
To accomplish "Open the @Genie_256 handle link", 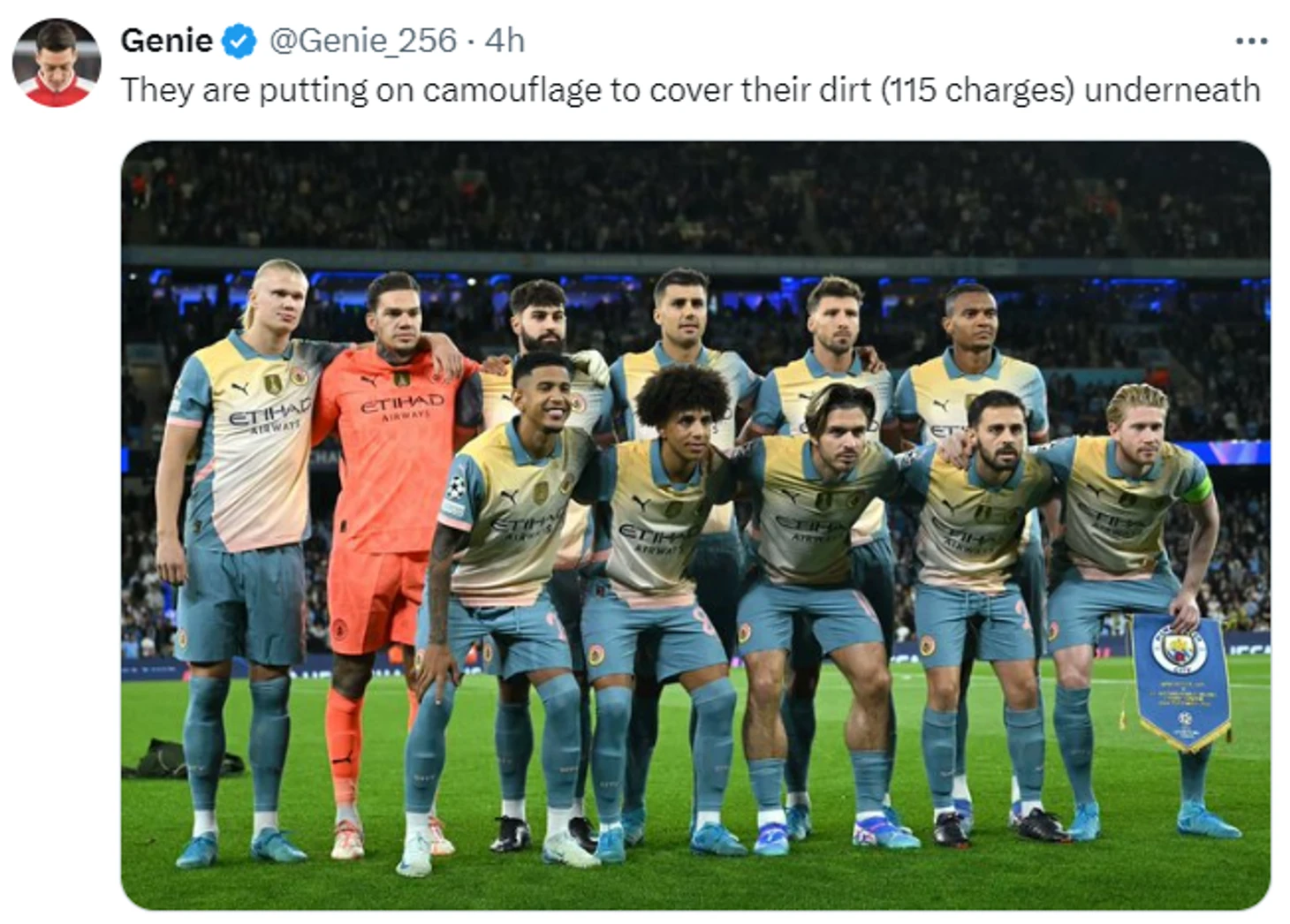I will coord(362,41).
